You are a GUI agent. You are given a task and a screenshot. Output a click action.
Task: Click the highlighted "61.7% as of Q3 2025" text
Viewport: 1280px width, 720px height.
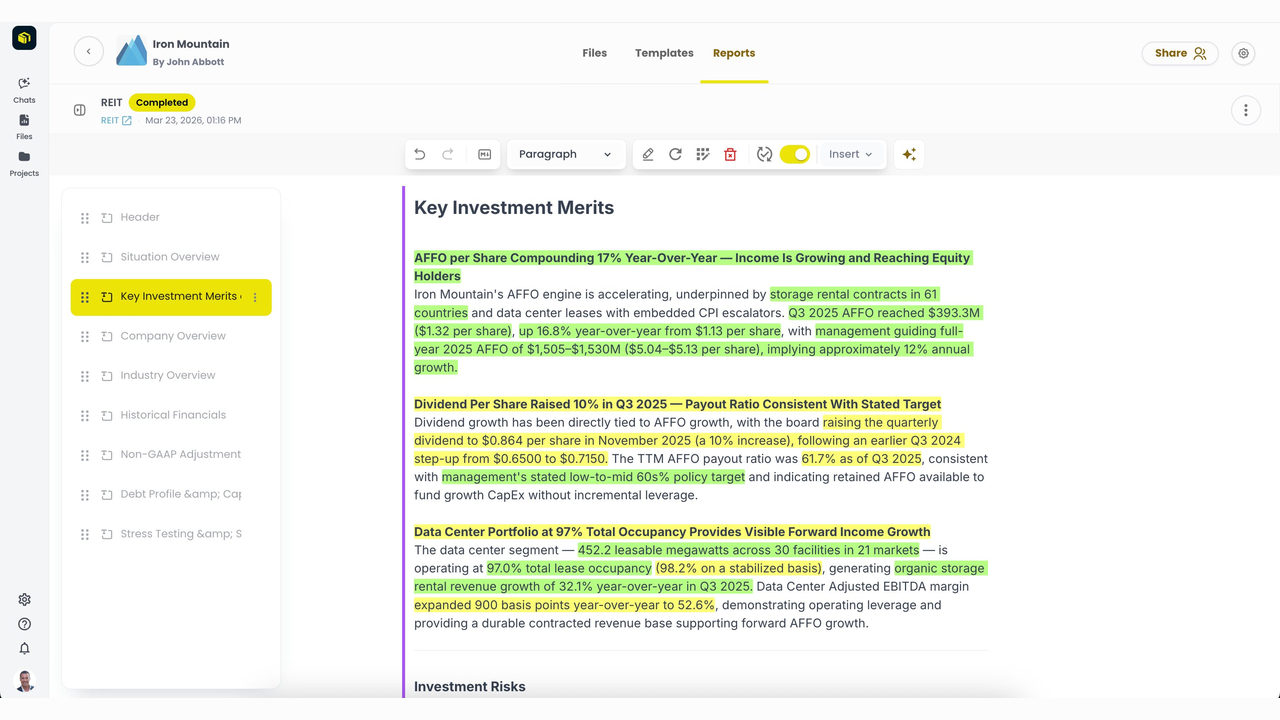point(861,459)
